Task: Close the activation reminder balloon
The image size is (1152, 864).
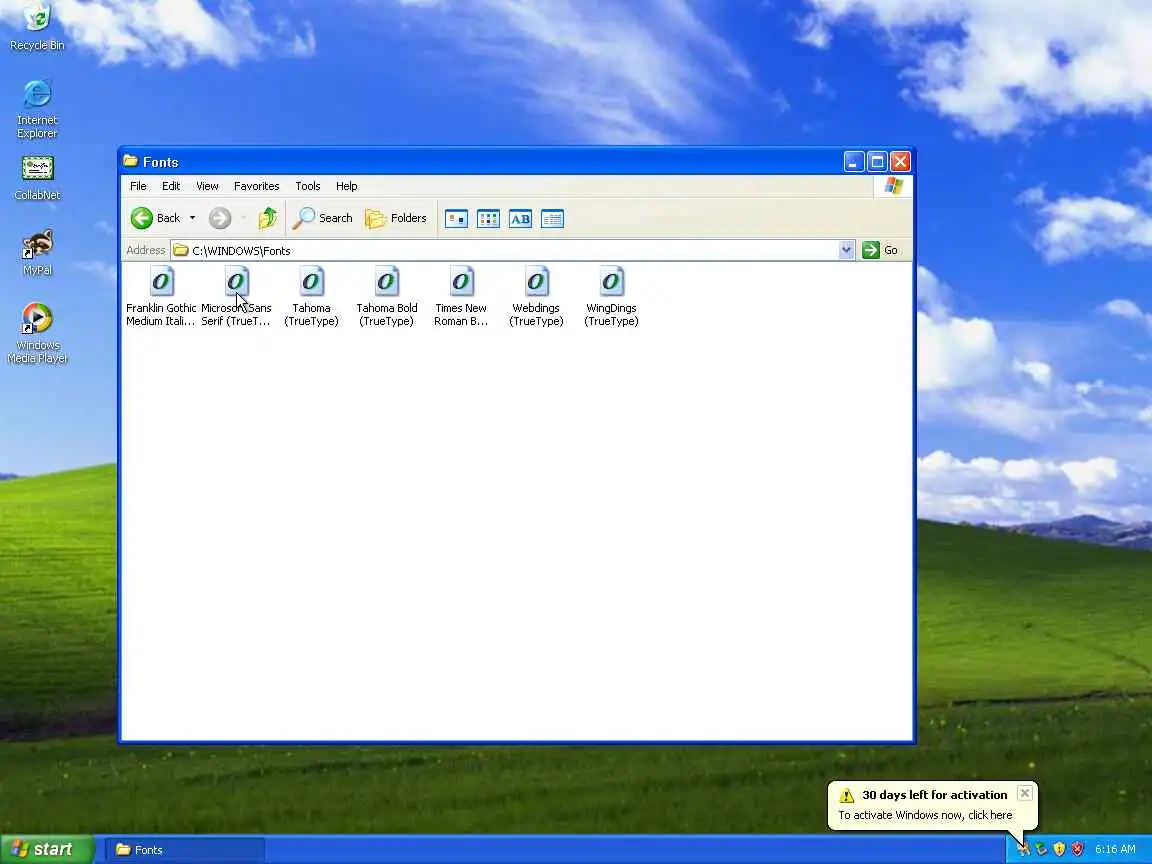Action: click(1025, 793)
